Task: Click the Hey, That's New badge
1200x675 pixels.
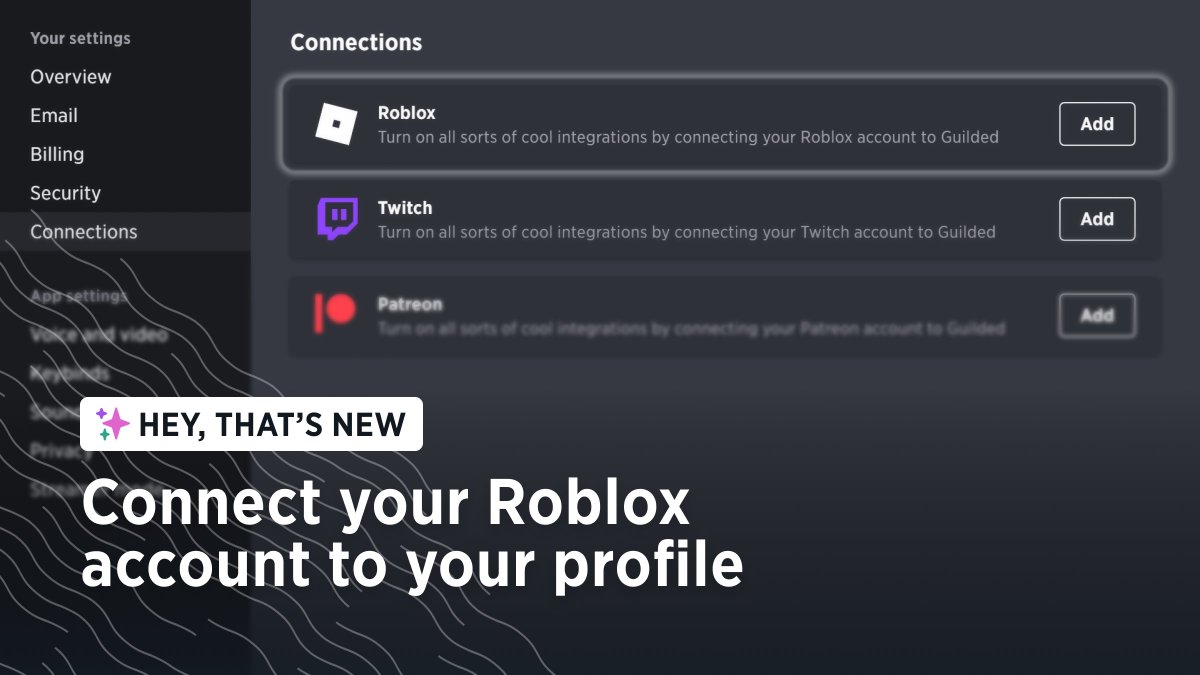Action: pos(251,424)
